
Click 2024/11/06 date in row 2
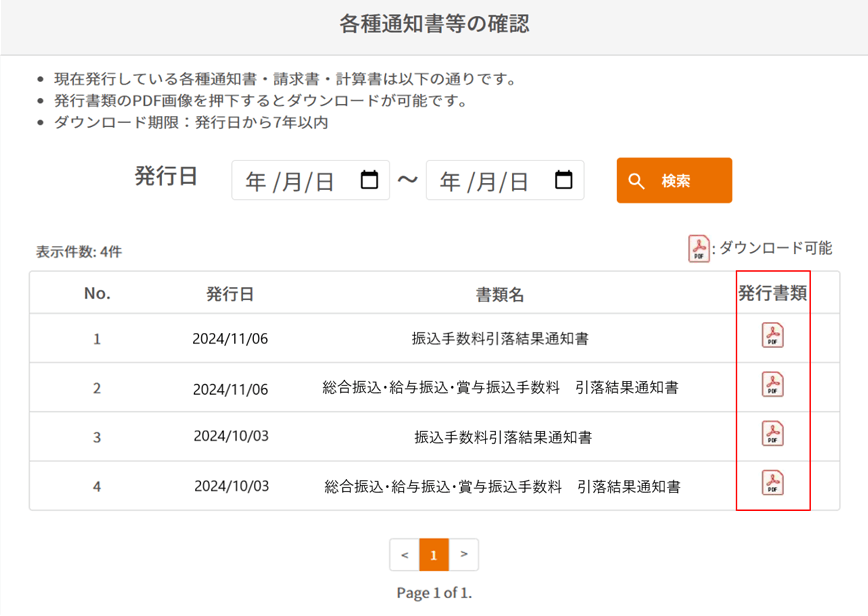(x=230, y=389)
